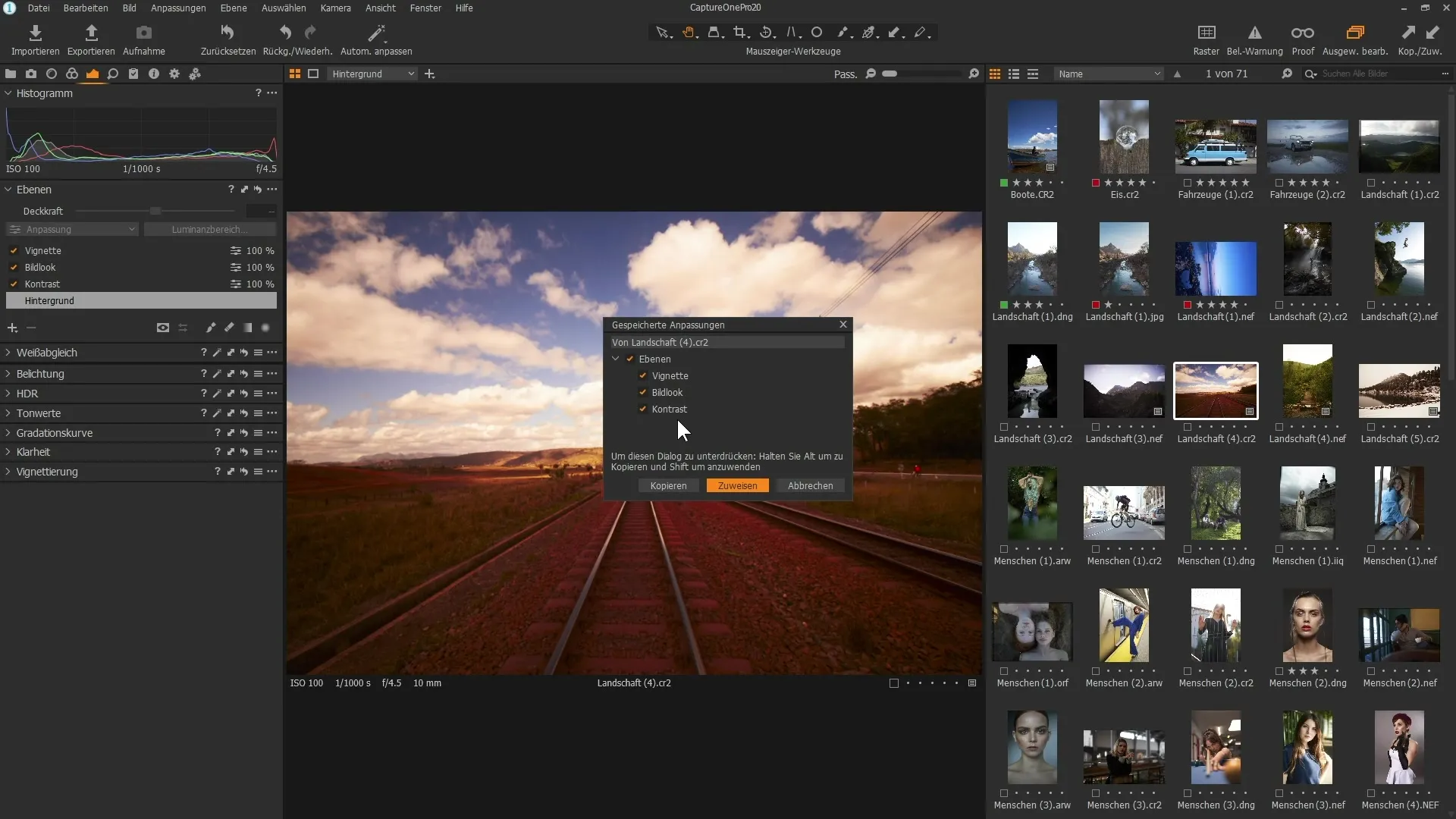The height and width of the screenshot is (819, 1456).
Task: Click the multi-view viewer icon
Action: 295,74
